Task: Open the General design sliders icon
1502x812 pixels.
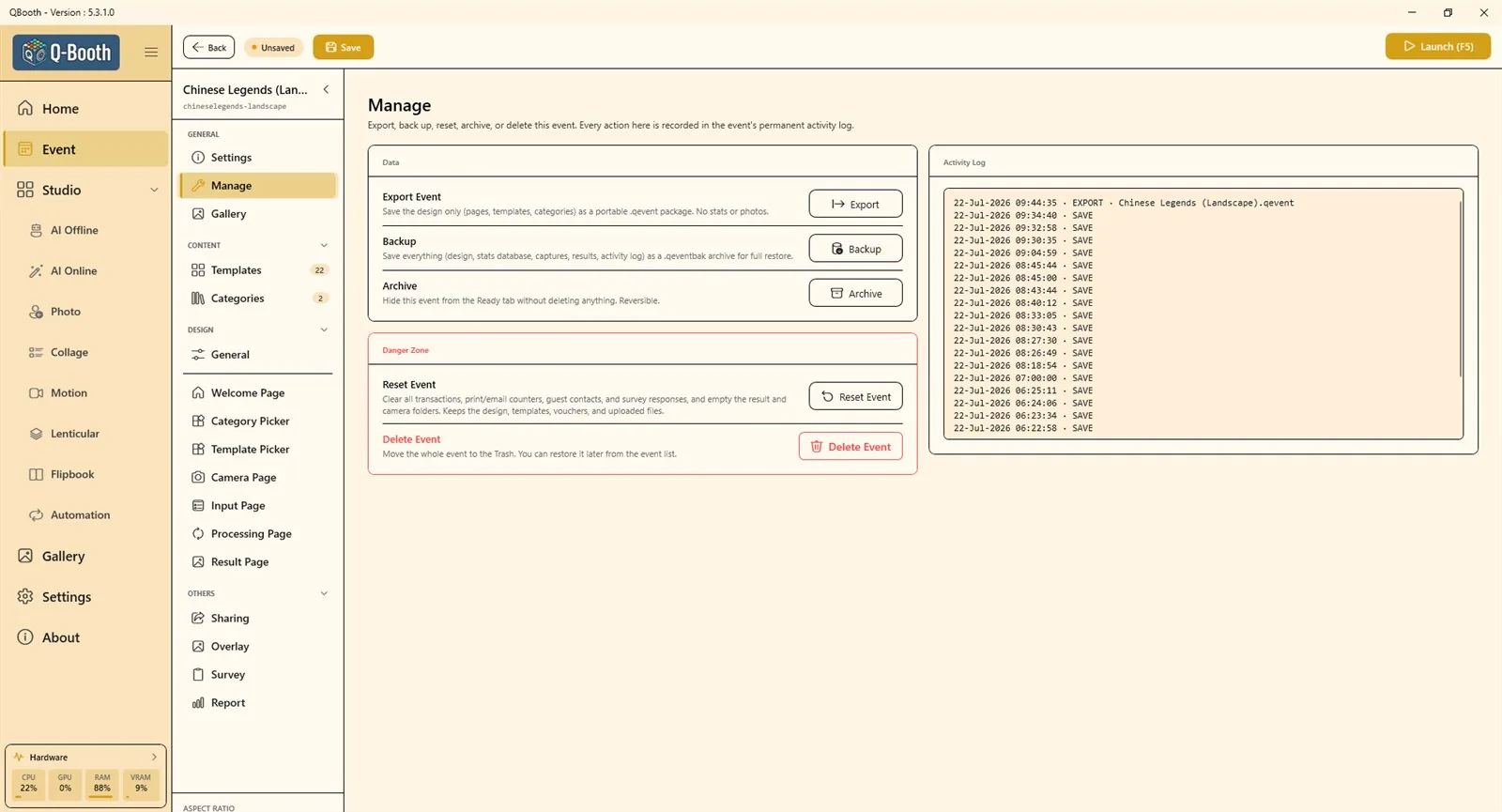Action: (198, 355)
